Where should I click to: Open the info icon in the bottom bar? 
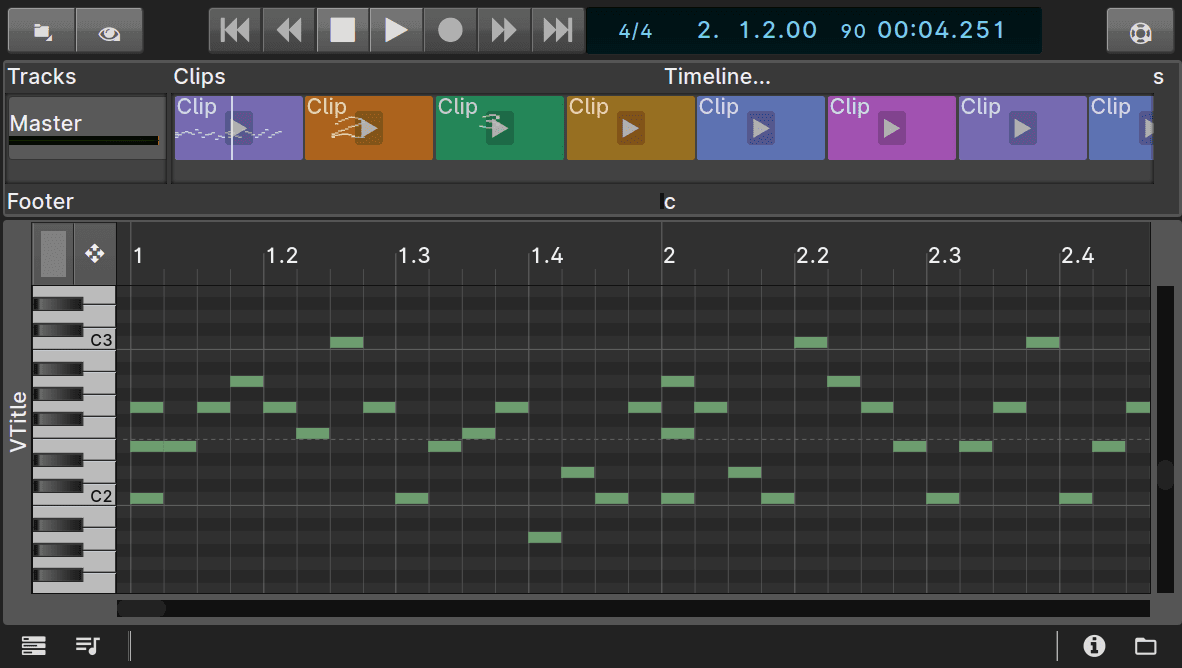[1093, 645]
